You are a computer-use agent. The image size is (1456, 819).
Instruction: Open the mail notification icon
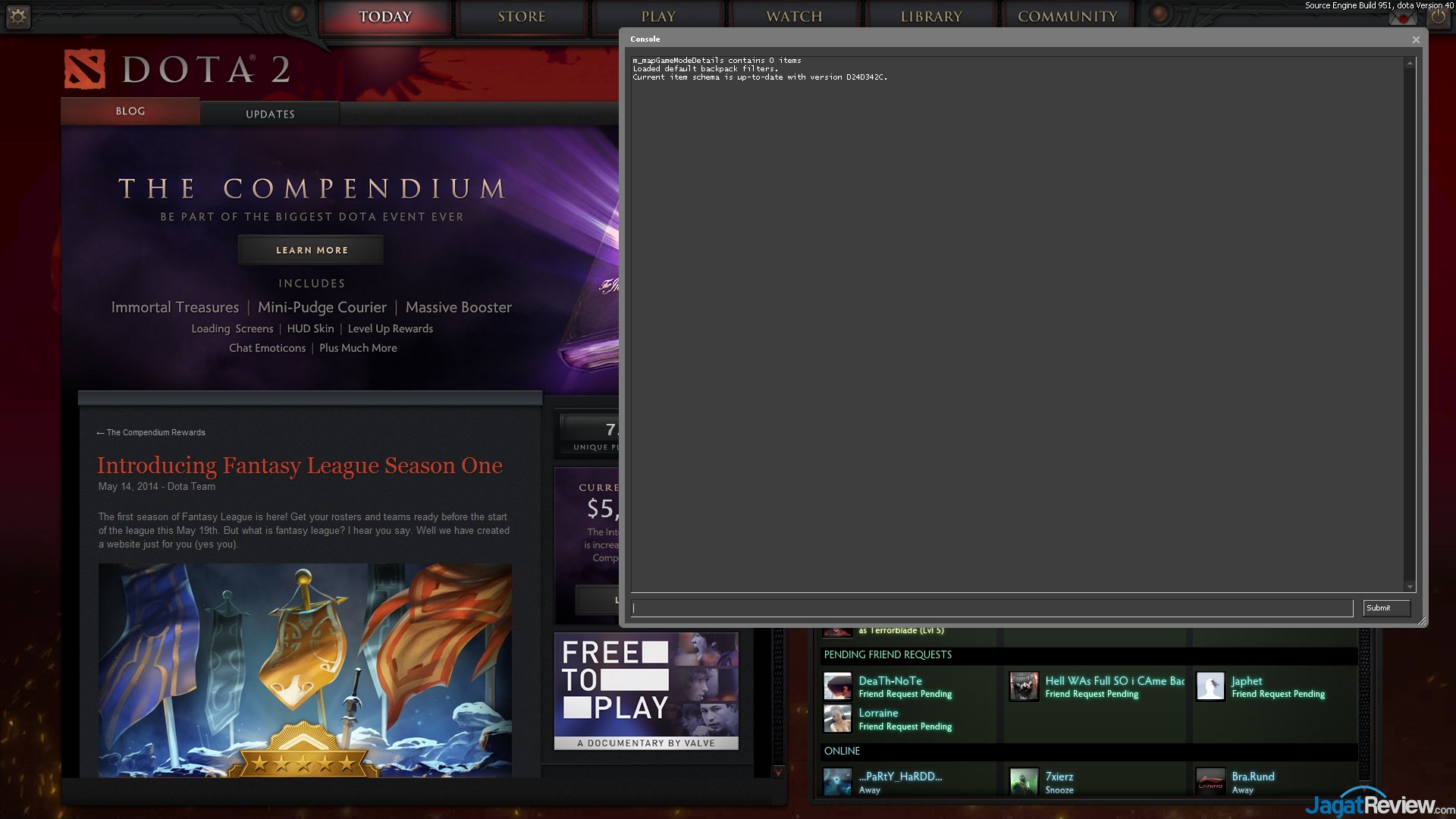pyautogui.click(x=1403, y=17)
